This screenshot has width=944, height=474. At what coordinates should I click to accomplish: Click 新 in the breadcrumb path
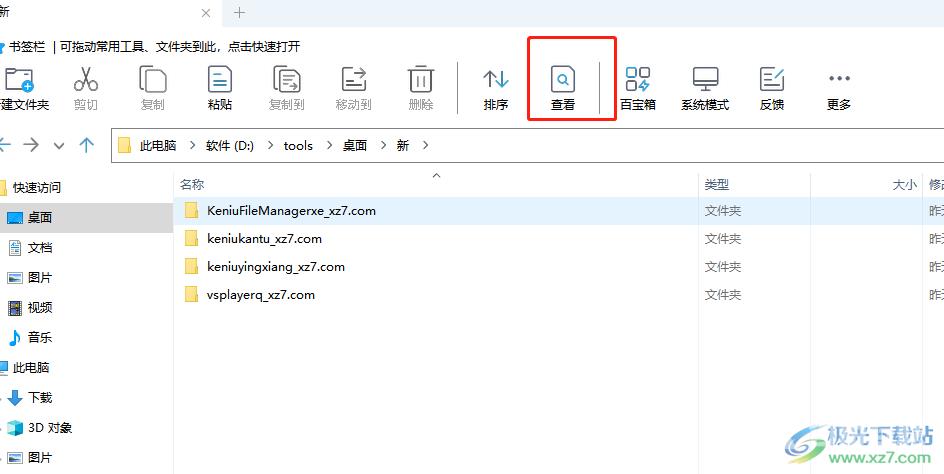pyautogui.click(x=403, y=145)
